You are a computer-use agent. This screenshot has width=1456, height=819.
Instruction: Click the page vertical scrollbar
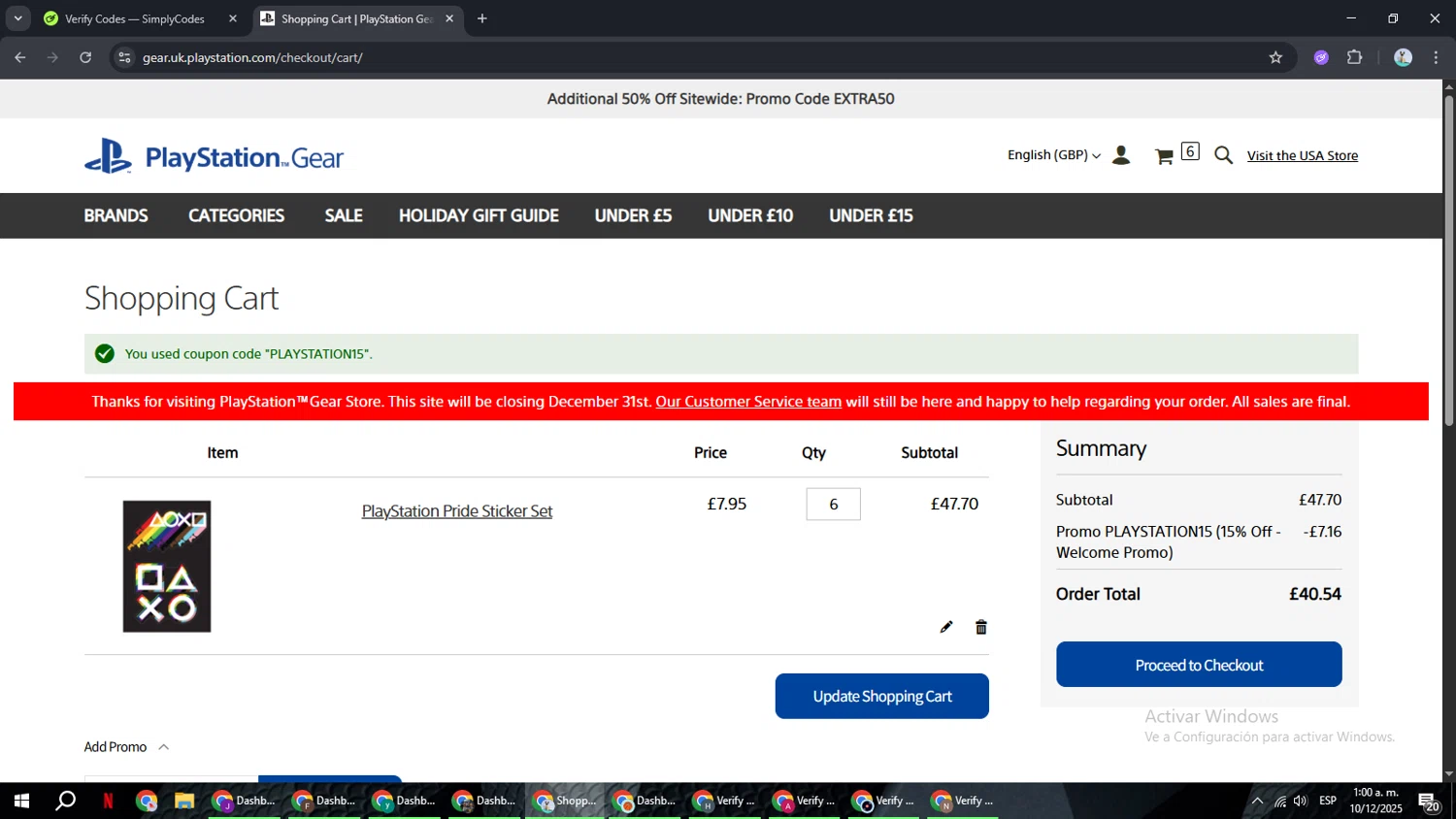tap(1448, 260)
